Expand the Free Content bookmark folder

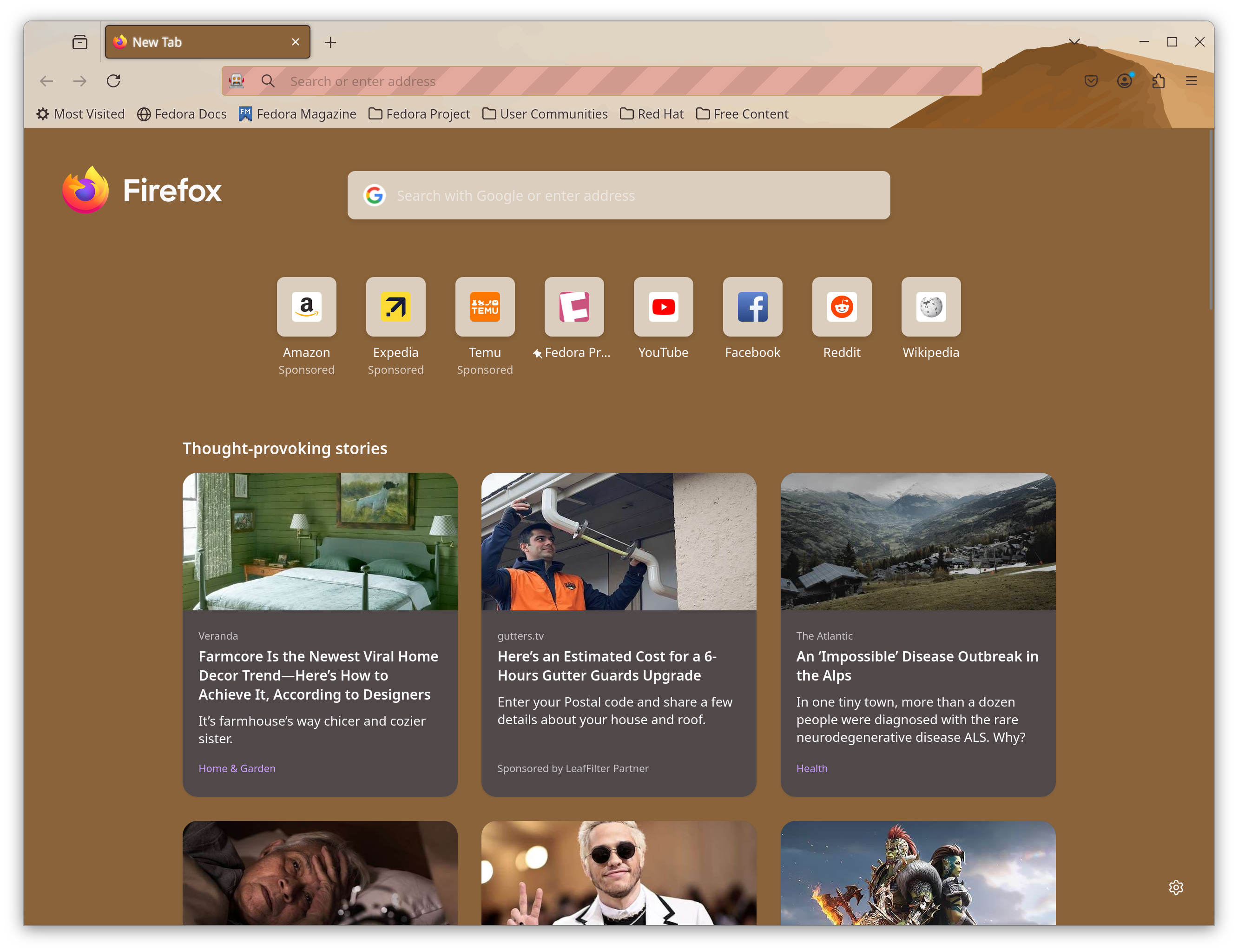[742, 114]
